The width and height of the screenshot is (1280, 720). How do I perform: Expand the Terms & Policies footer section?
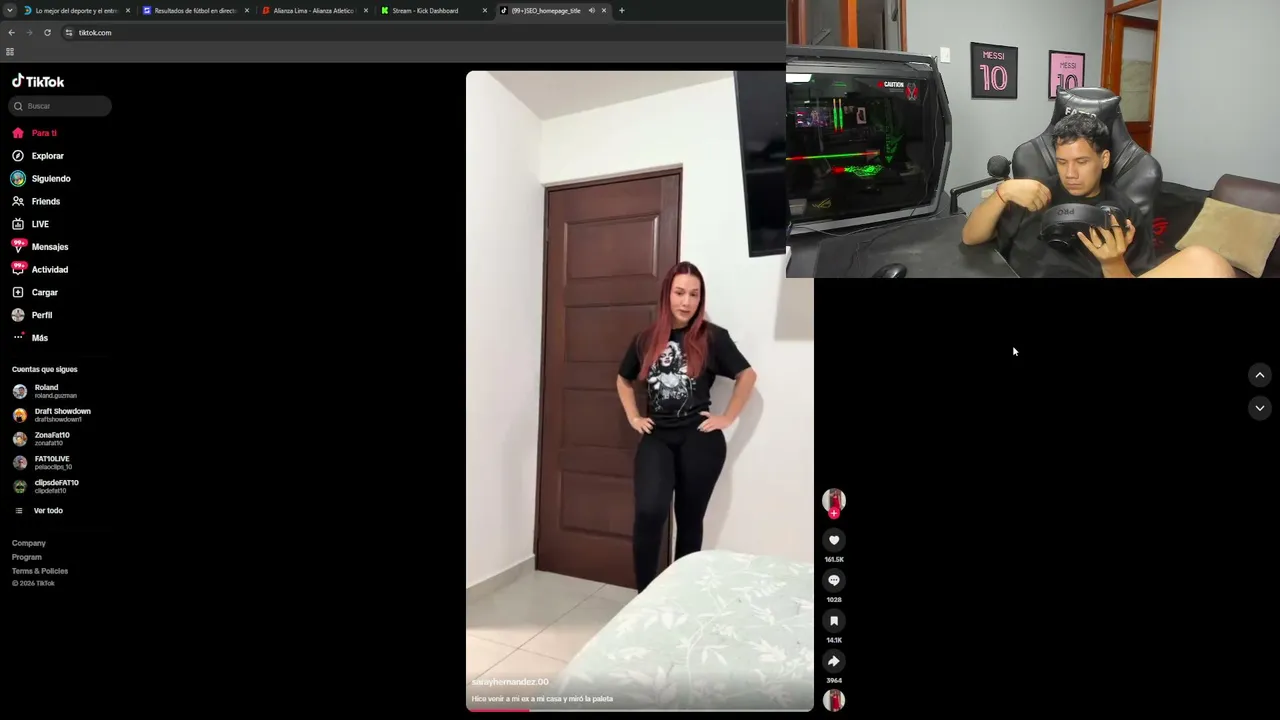click(40, 571)
